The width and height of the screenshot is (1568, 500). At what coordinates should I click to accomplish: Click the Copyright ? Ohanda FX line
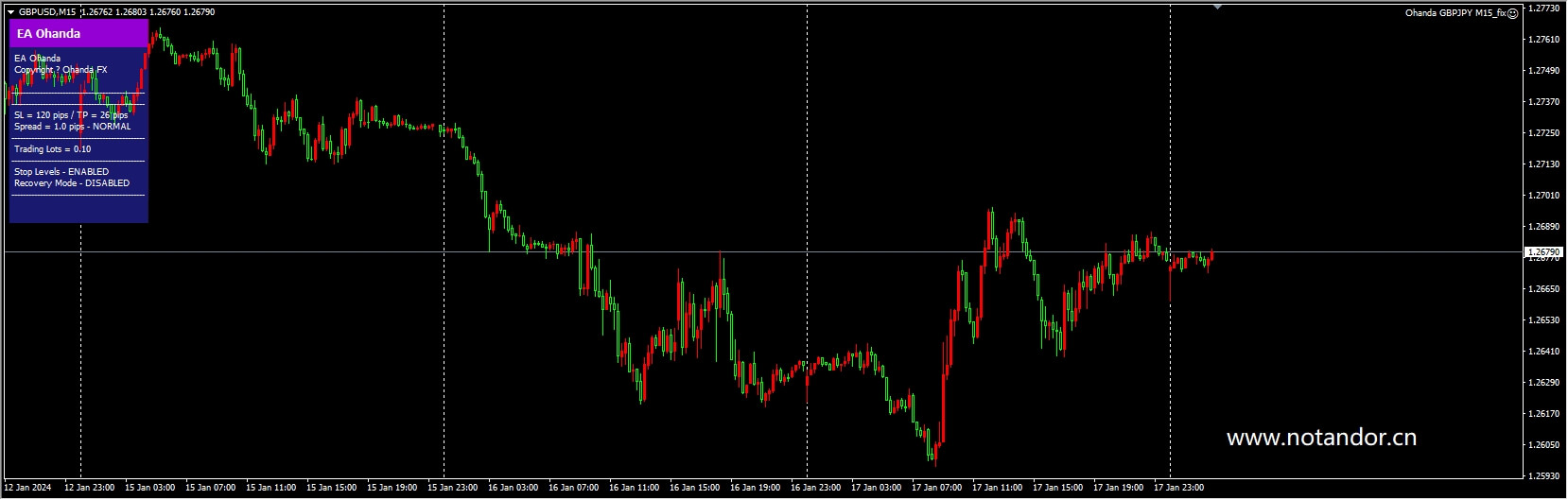pos(61,70)
